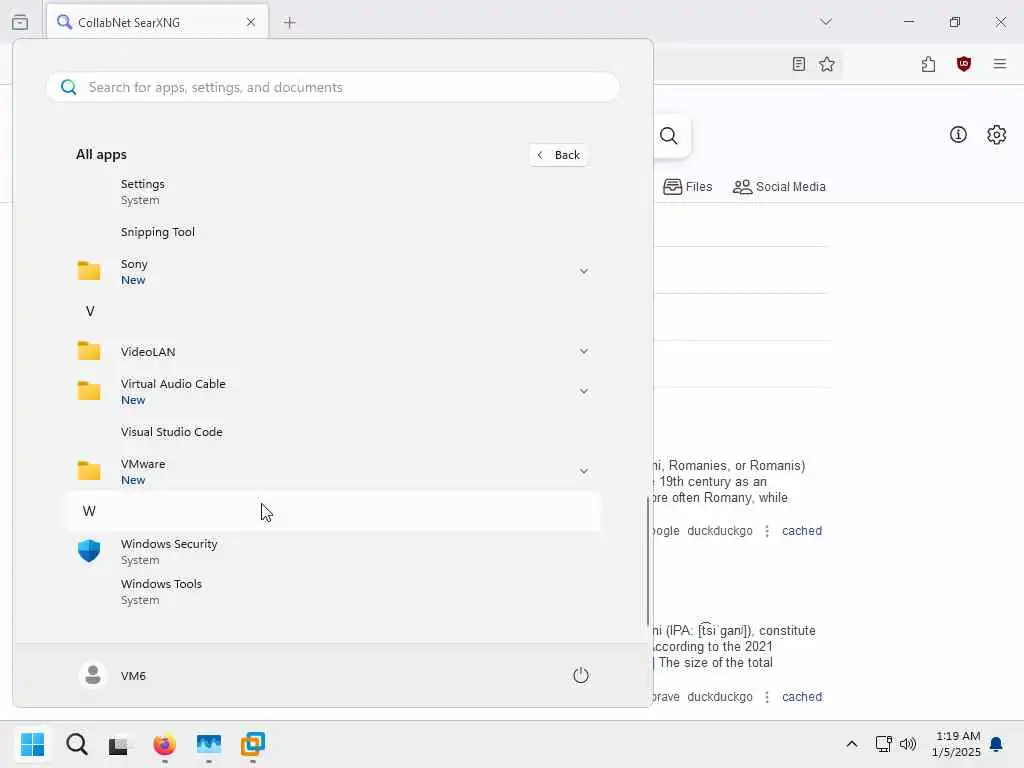This screenshot has height=768, width=1024.
Task: Open the Firefox hamburger menu
Action: pyautogui.click(x=1000, y=64)
